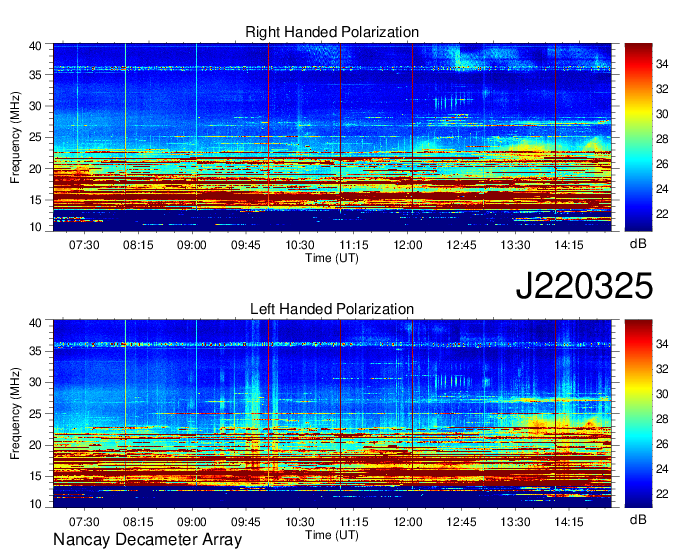Image resolution: width=680 pixels, height=552 pixels.
Task: Select the 30 MHz tick on Left Handed plot
Action: 35,382
